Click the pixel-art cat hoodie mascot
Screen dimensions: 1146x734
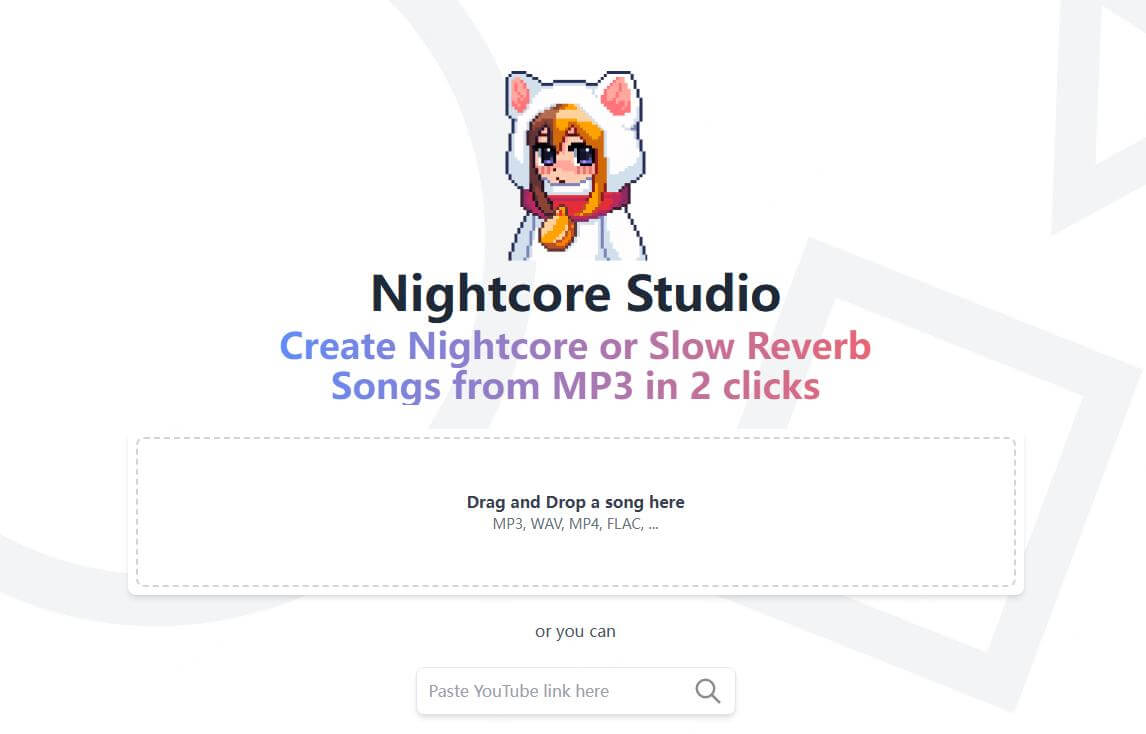pyautogui.click(x=576, y=165)
